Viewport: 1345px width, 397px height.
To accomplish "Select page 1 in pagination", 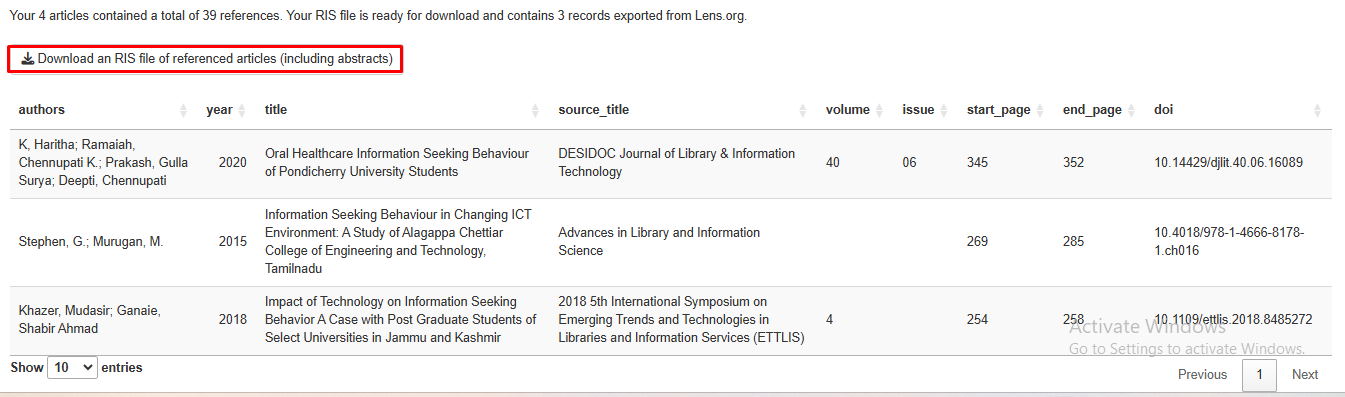I will [x=1259, y=375].
